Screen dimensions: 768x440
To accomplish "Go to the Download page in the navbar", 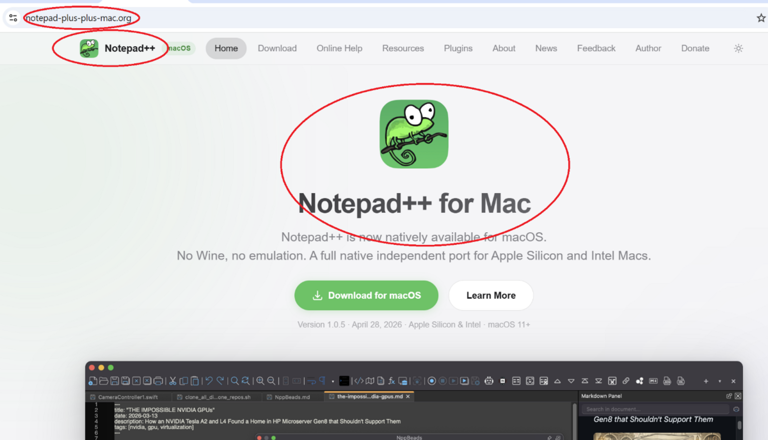I will 277,49.
